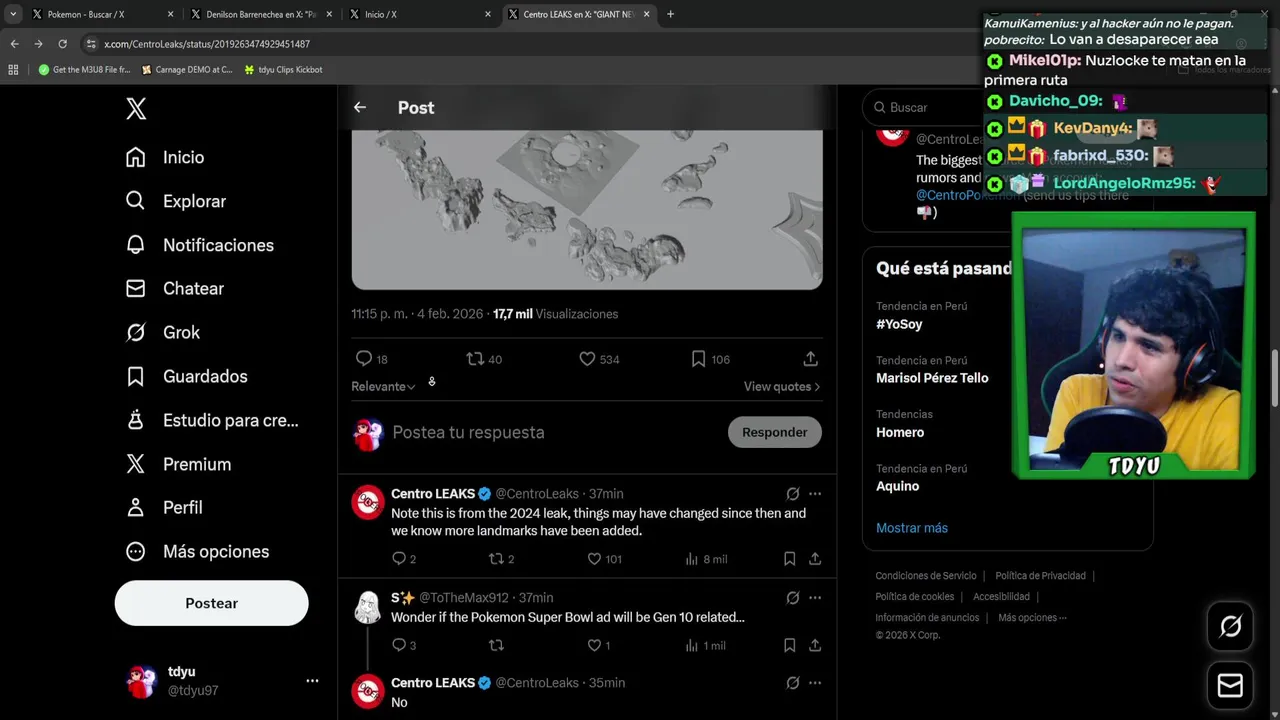Open more options on ToTheMax912 reply
The image size is (1280, 720).
pos(815,597)
